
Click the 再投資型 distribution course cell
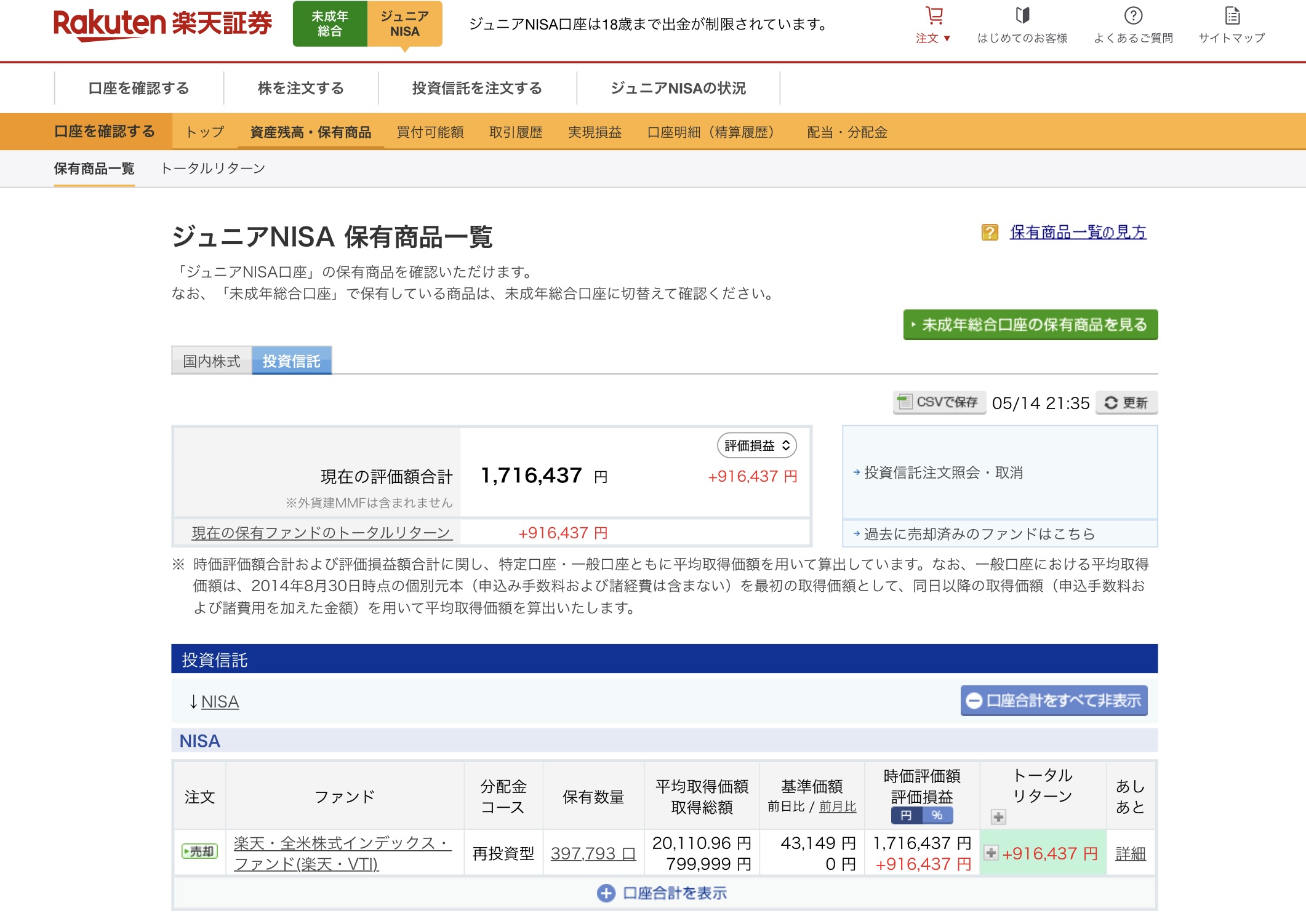(503, 853)
